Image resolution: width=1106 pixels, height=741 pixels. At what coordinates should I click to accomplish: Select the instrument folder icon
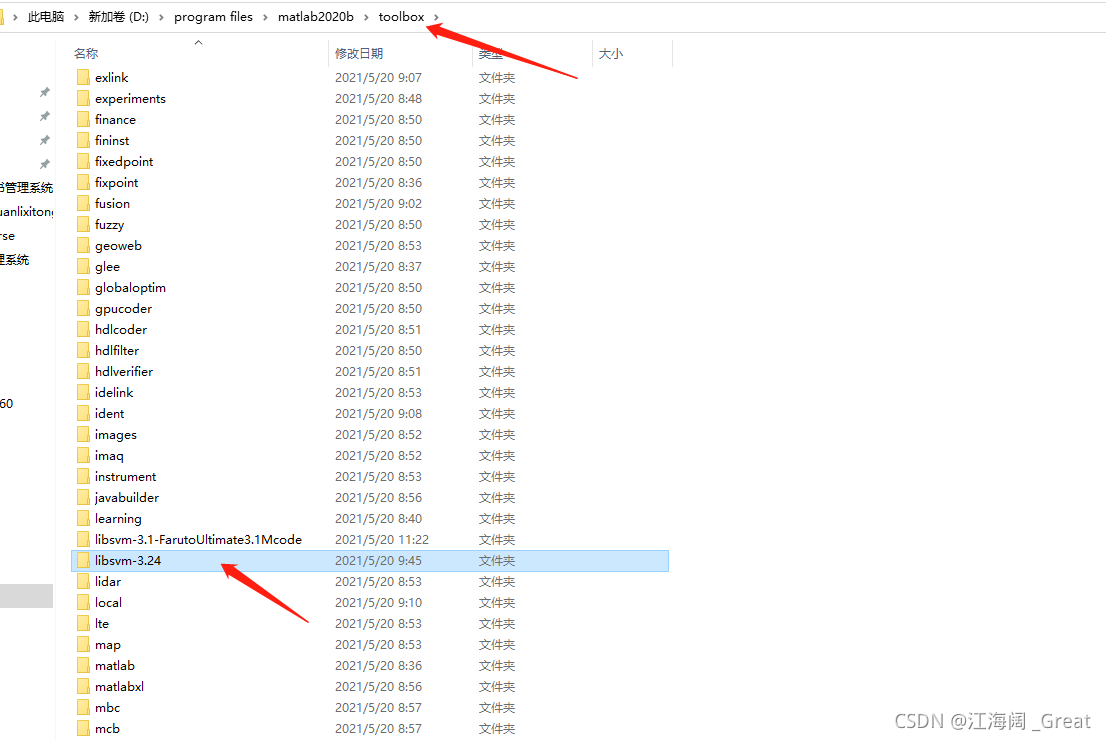[x=83, y=477]
